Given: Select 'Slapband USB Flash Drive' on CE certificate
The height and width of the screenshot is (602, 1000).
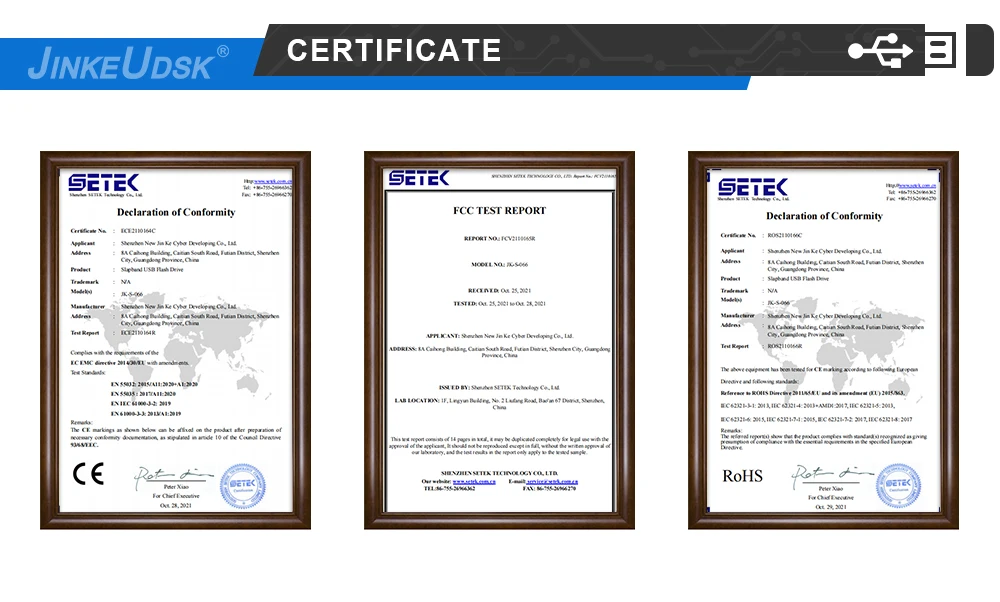Looking at the screenshot, I should (152, 270).
